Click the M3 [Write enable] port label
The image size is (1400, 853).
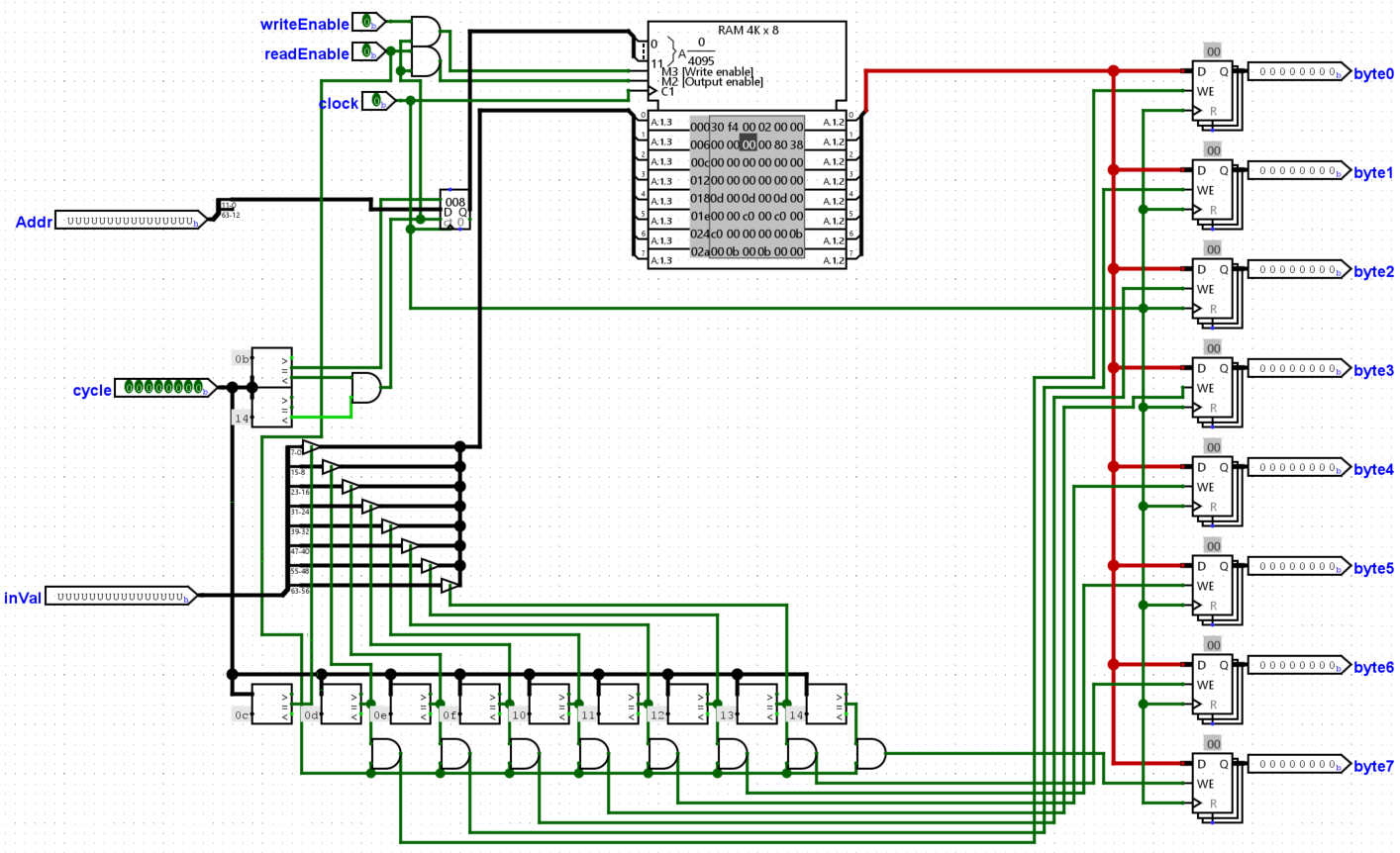coord(707,71)
